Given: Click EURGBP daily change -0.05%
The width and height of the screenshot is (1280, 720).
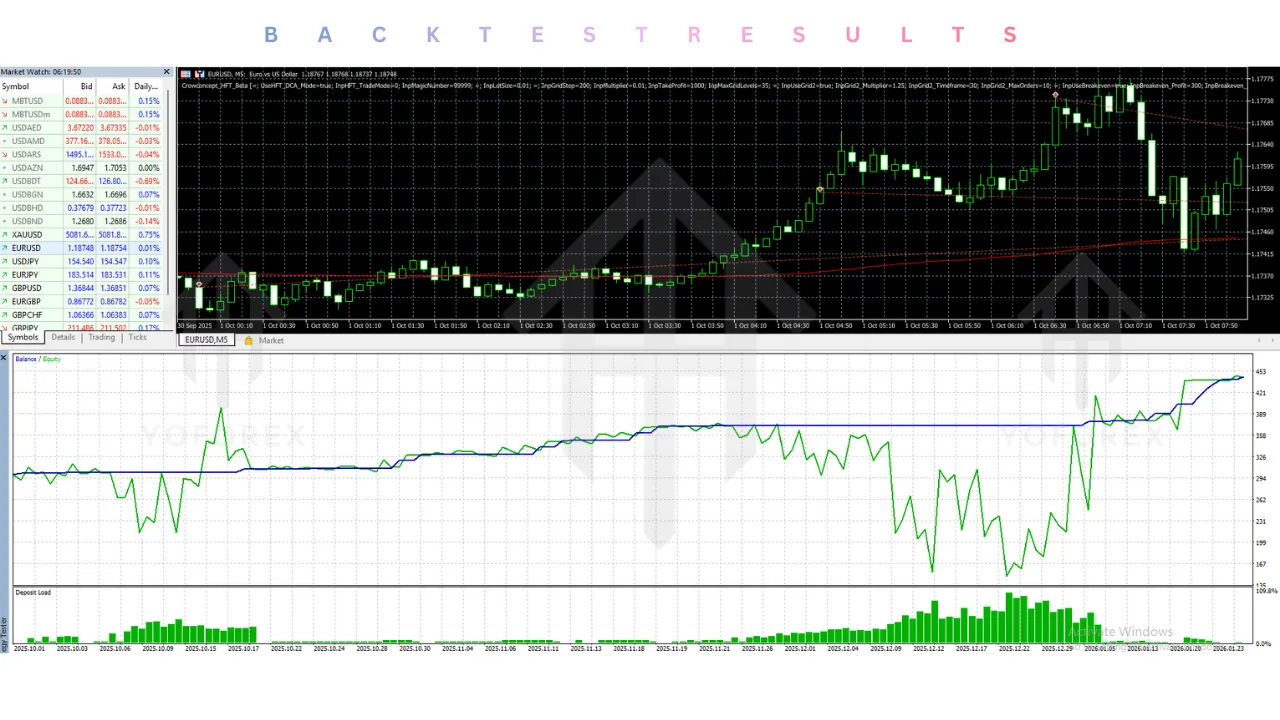Looking at the screenshot, I should (x=147, y=301).
